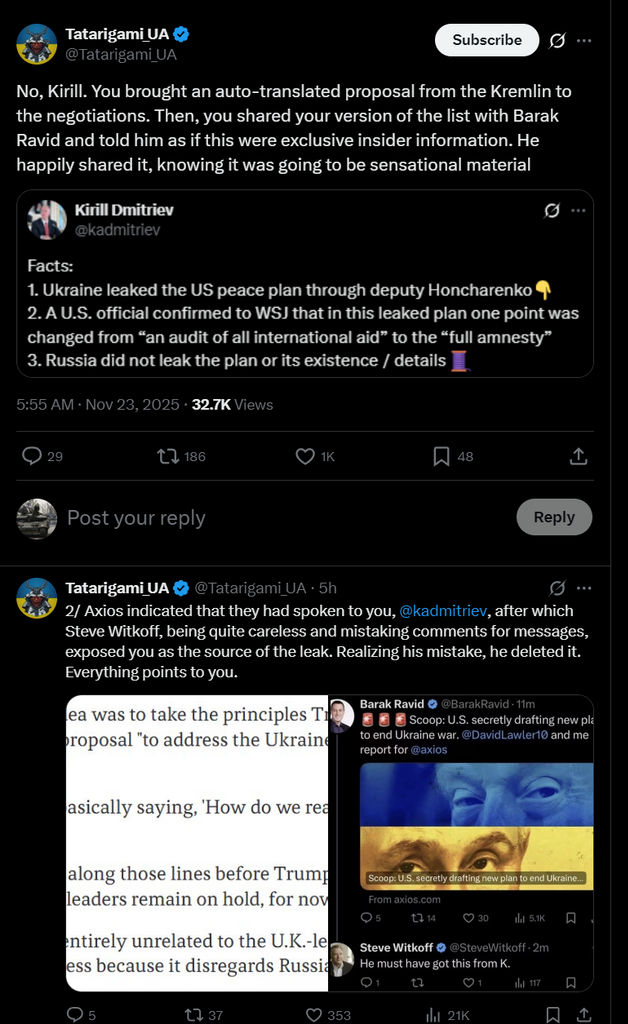Click the Subscribe button
This screenshot has width=628, height=1024.
point(487,40)
